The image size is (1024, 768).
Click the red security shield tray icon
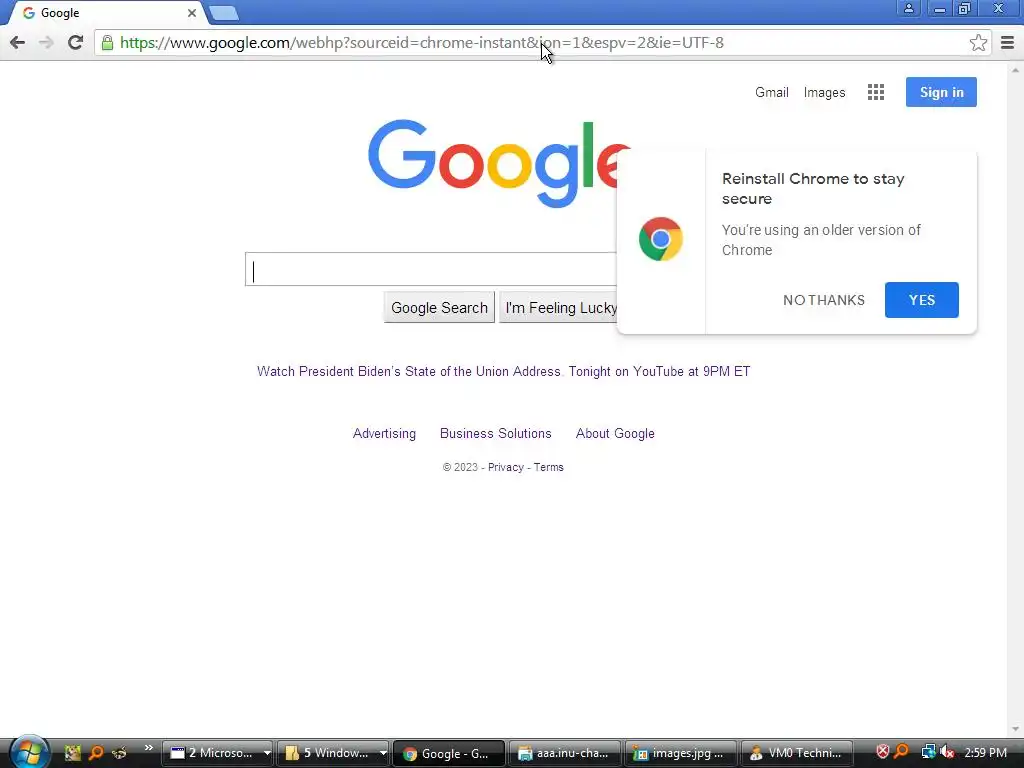point(882,752)
